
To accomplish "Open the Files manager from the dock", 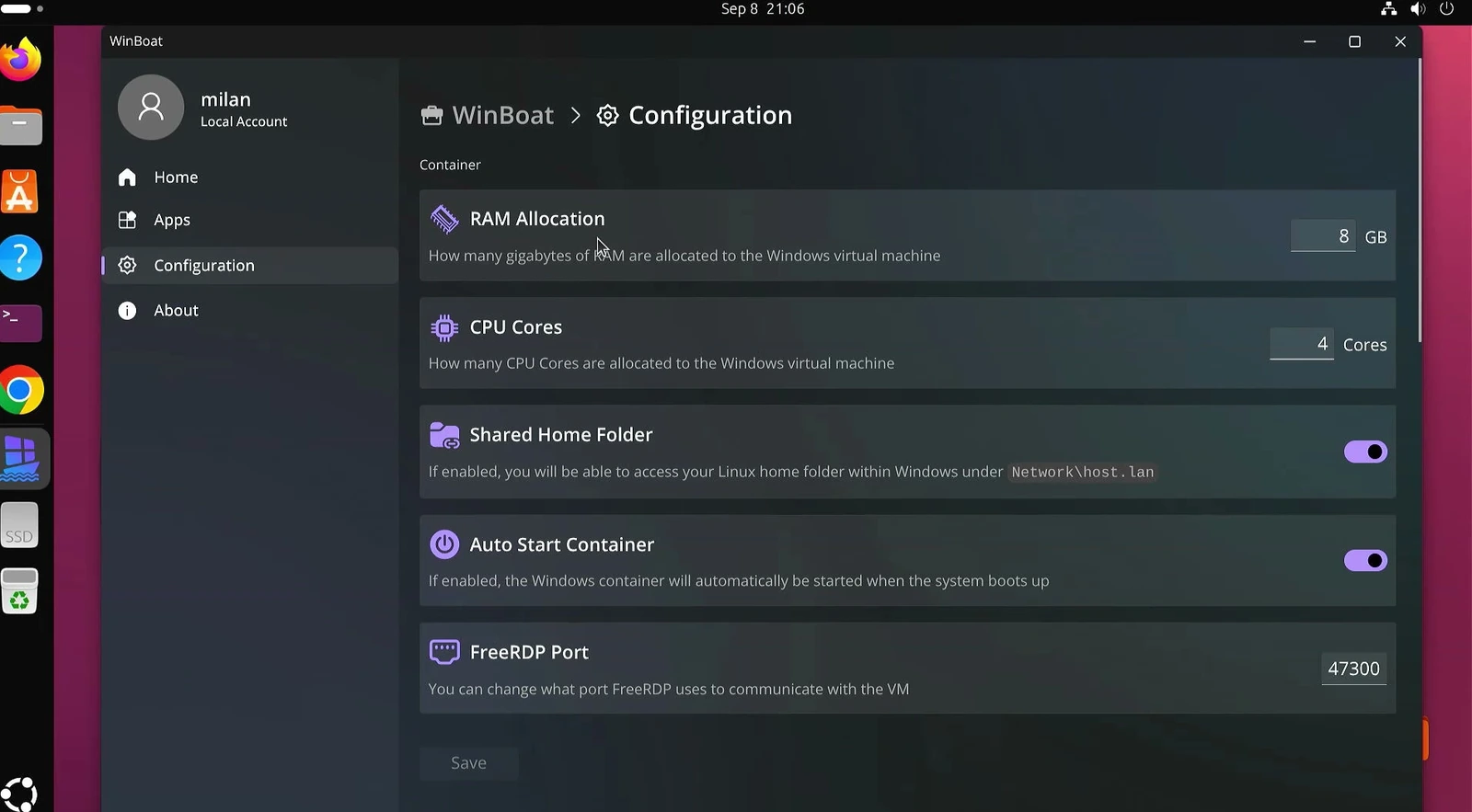I will click(x=20, y=126).
